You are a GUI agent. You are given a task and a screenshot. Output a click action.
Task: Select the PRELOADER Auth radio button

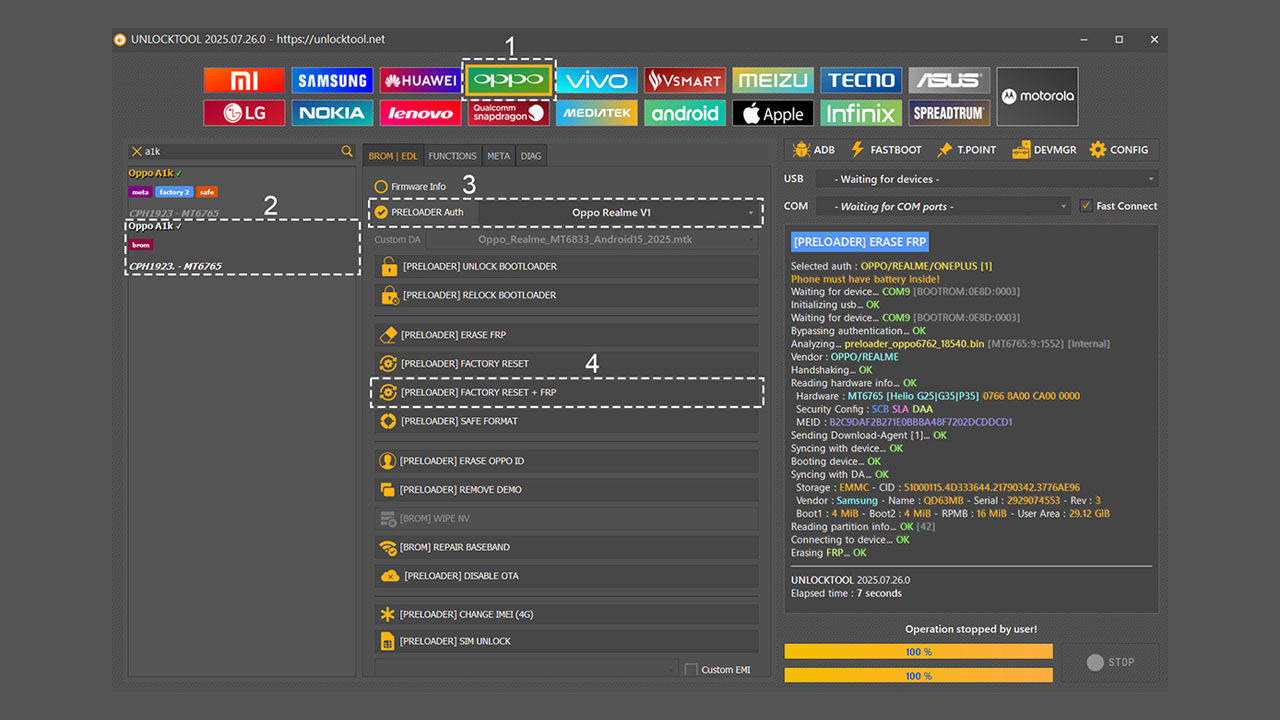pyautogui.click(x=381, y=212)
